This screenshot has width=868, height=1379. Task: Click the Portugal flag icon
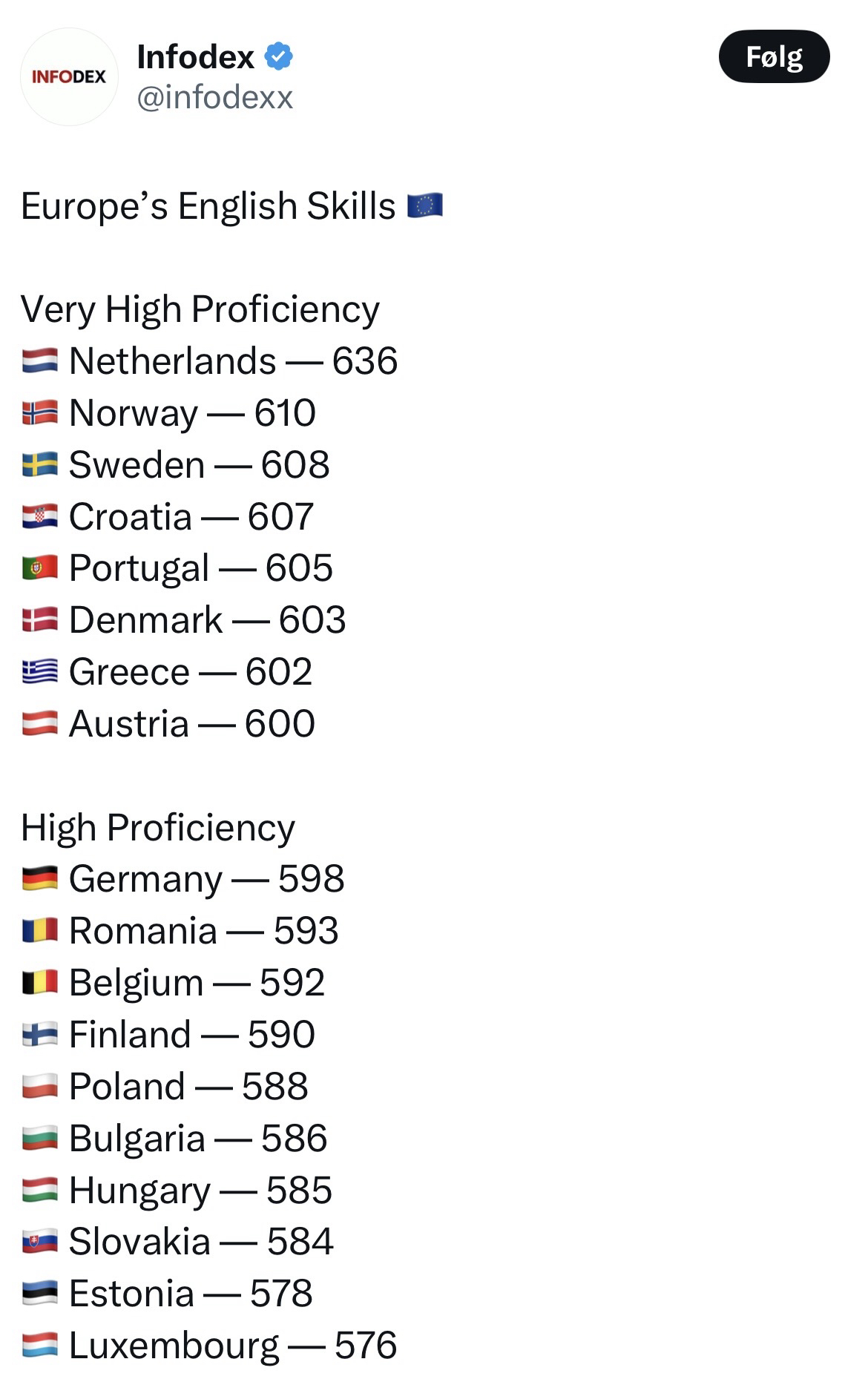tap(40, 568)
